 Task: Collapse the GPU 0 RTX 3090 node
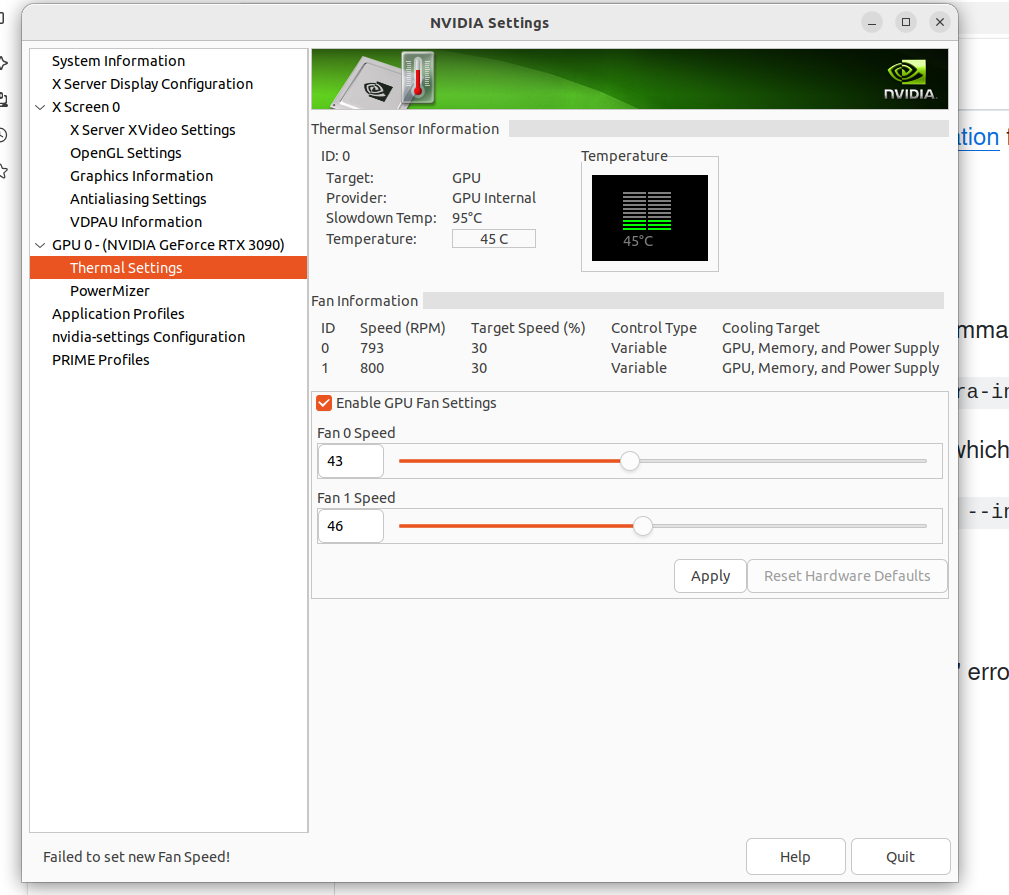pos(40,245)
